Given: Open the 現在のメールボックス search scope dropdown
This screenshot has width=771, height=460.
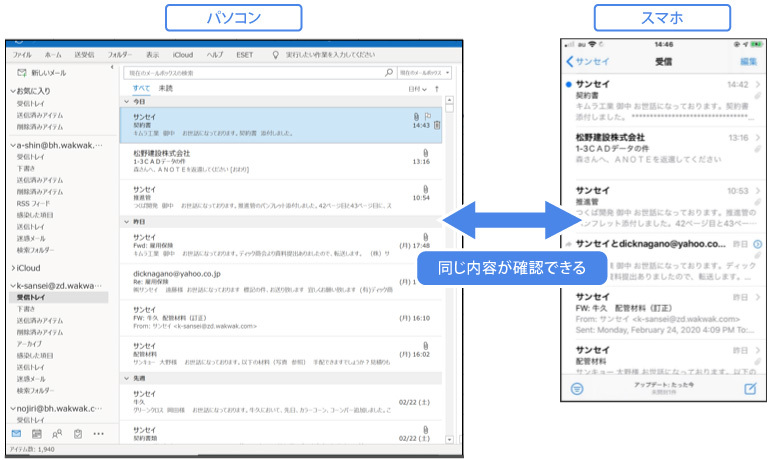Looking at the screenshot, I should (425, 73).
